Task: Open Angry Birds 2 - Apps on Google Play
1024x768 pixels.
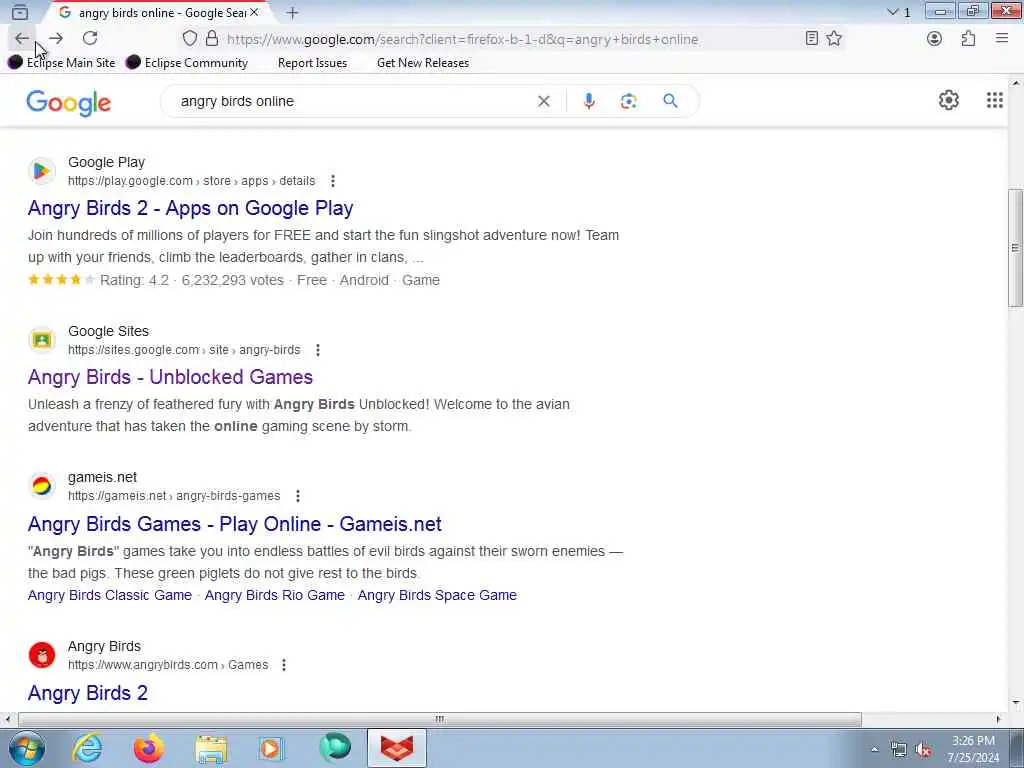Action: 191,208
